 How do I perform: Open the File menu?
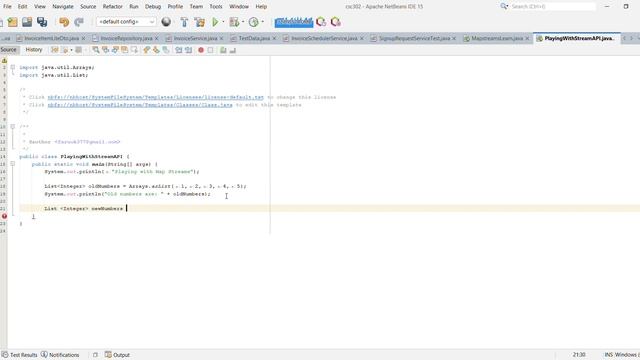click(7, 7)
